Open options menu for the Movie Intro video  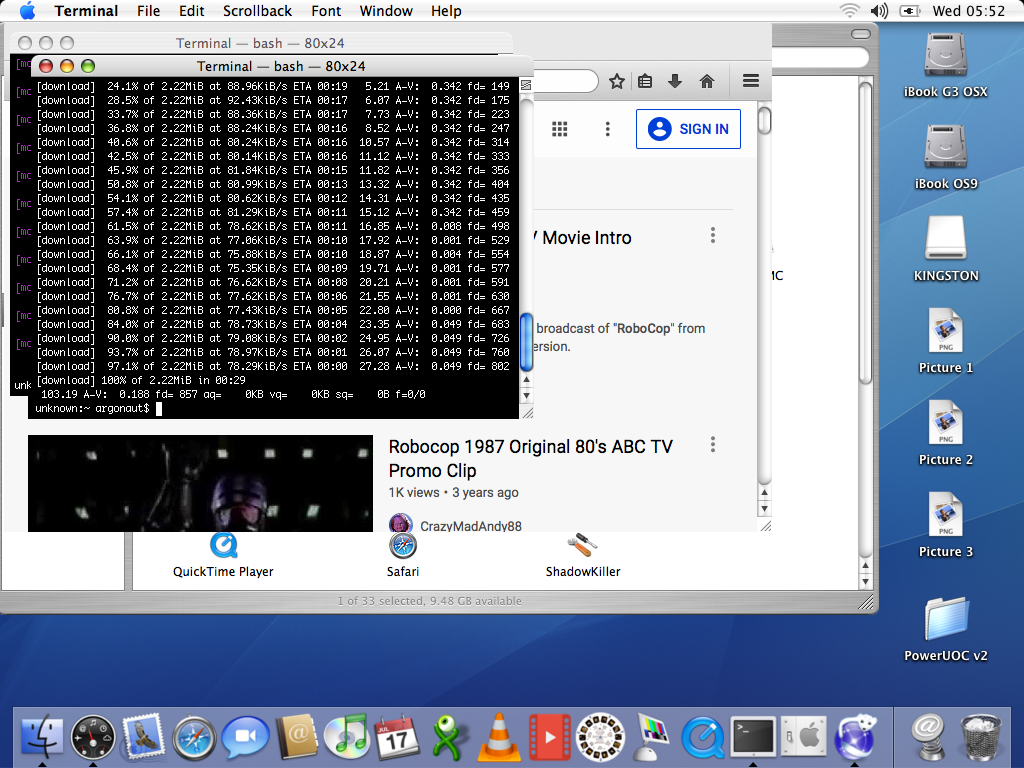click(713, 235)
